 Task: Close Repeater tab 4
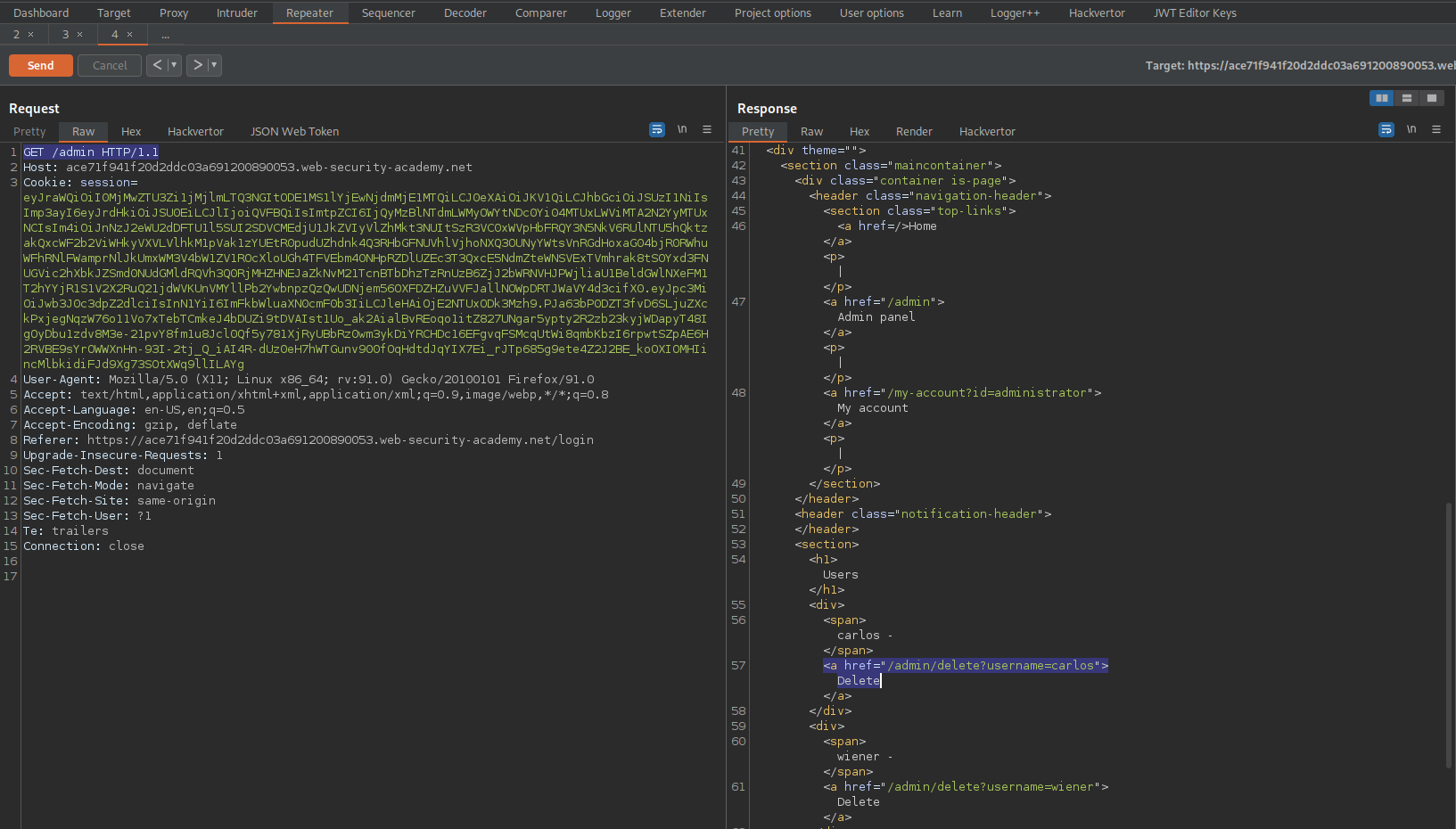click(129, 35)
